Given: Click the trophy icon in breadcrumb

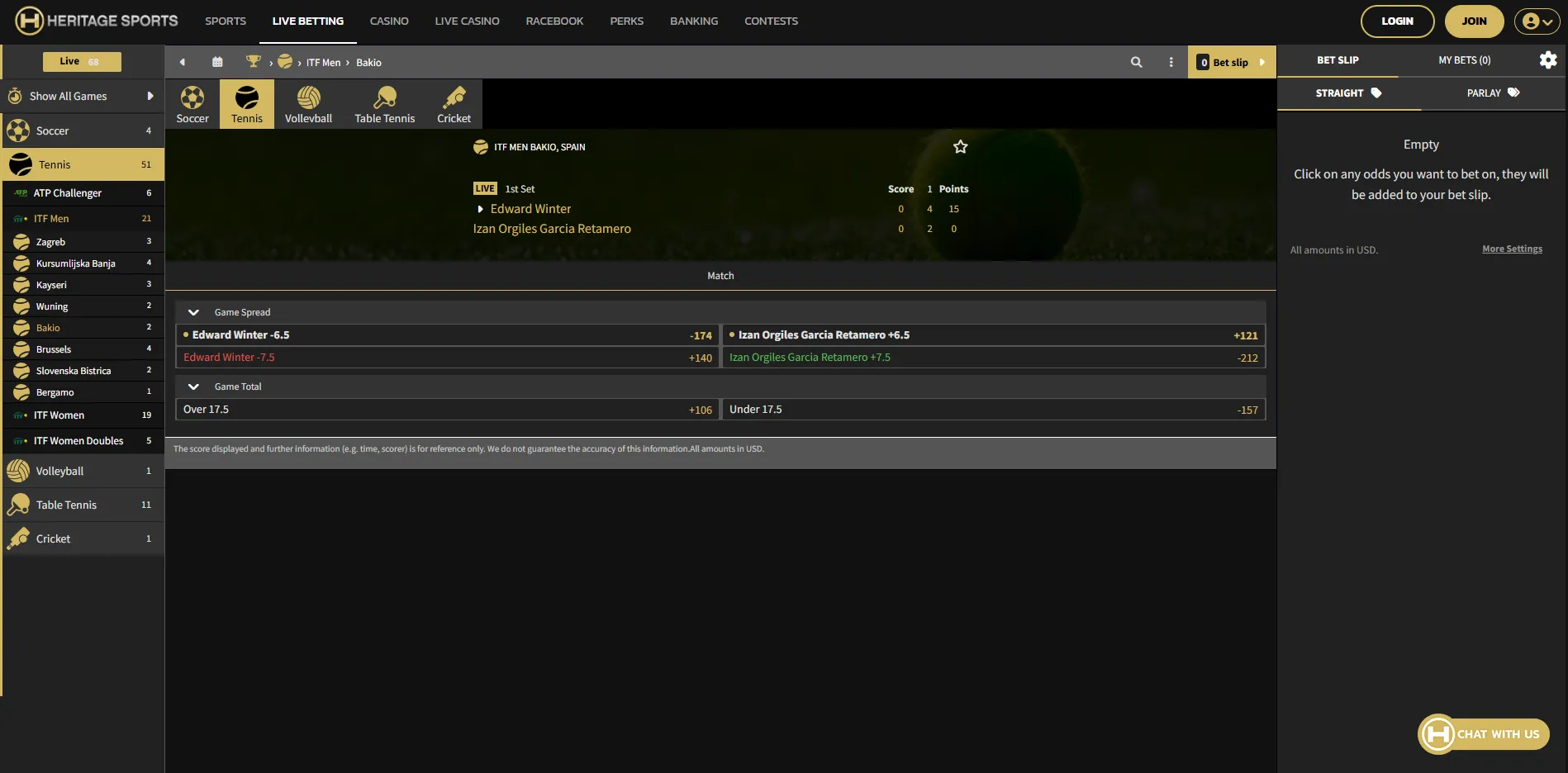Looking at the screenshot, I should pos(254,61).
